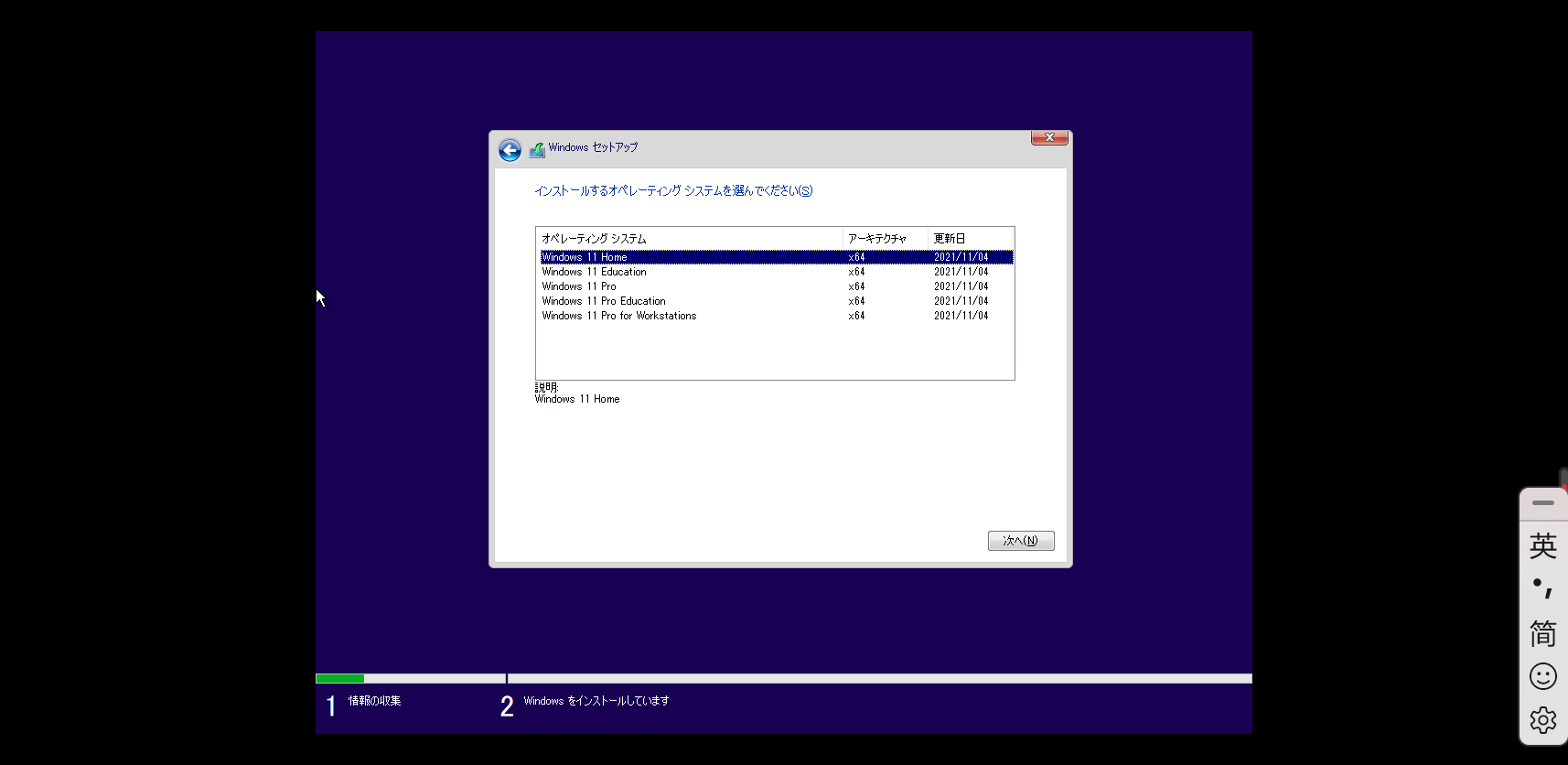Open IME settings gear icon
This screenshot has height=765, width=1568.
[1543, 720]
